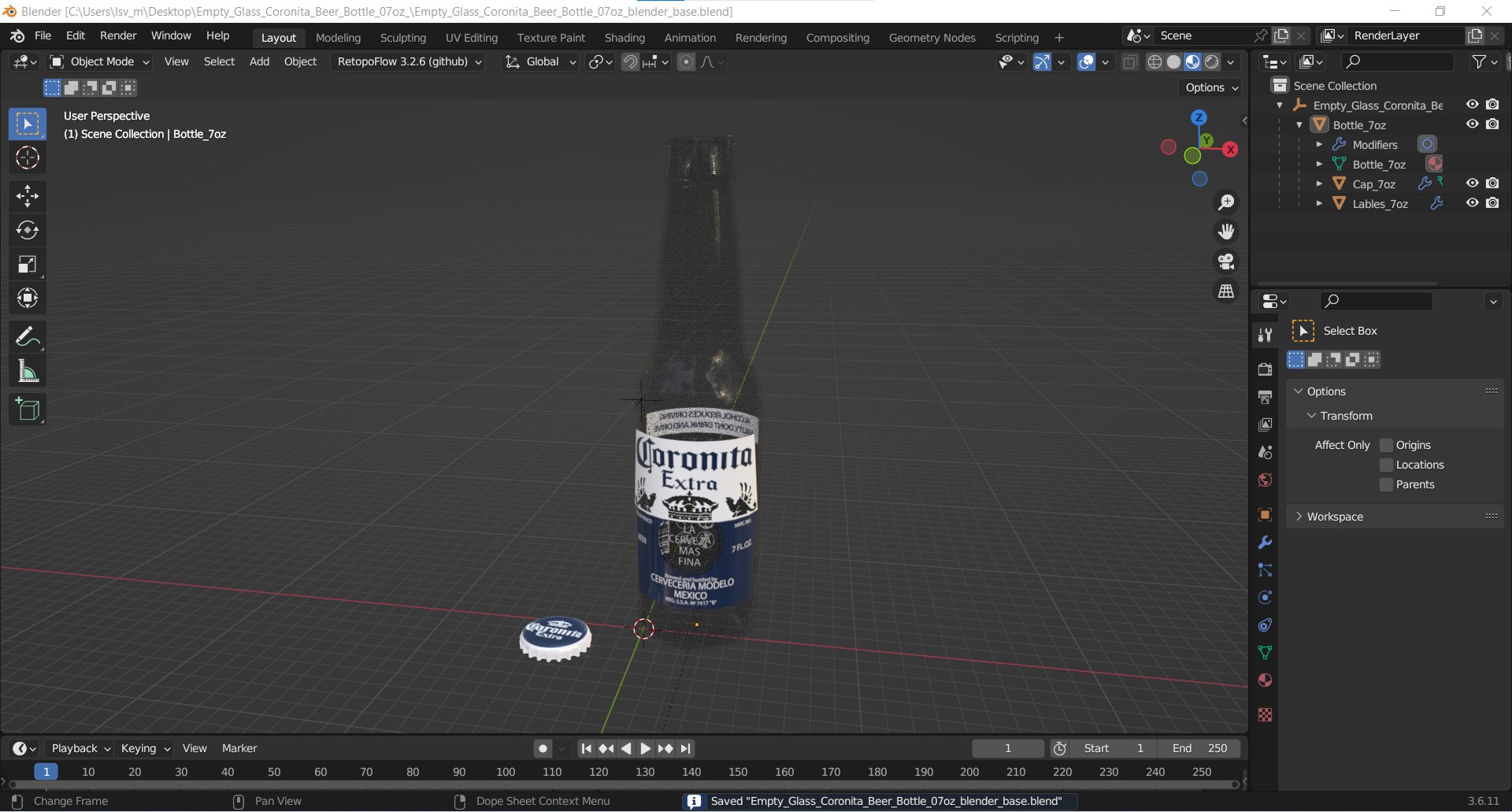Click frame 100 on the timeline ruler

click(506, 772)
